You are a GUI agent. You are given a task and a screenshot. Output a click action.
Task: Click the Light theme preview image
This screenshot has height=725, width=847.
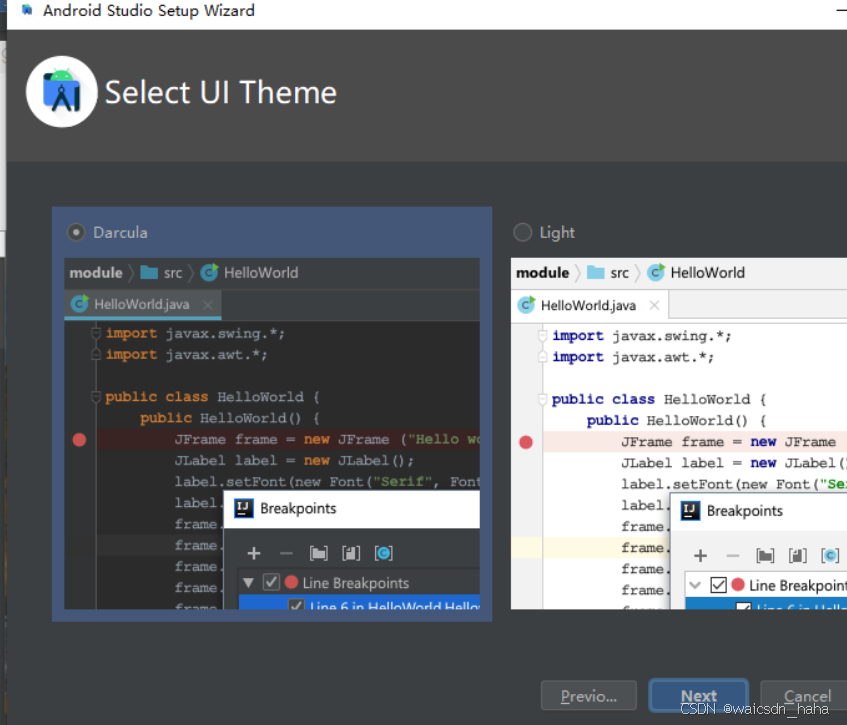pos(679,434)
